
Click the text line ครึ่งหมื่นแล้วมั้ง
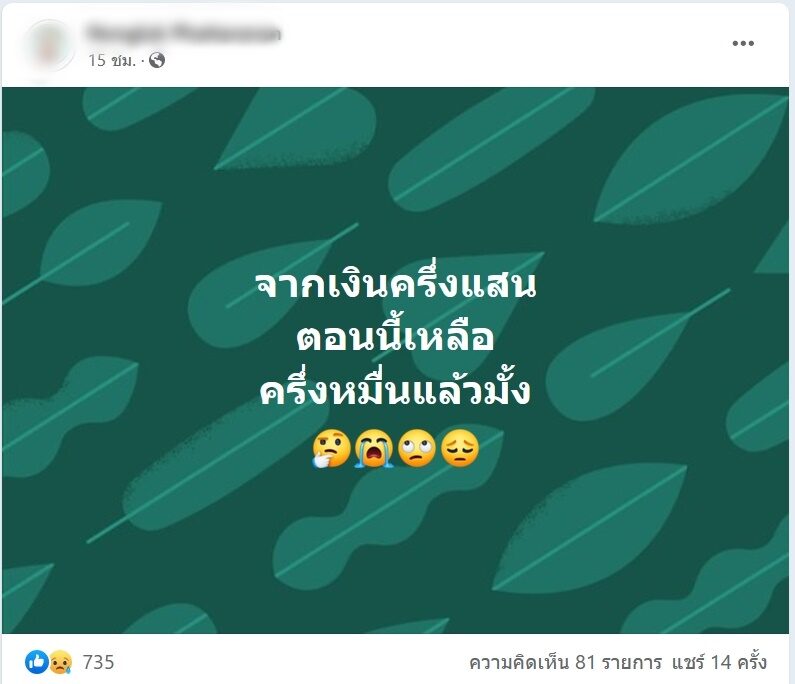pos(395,389)
